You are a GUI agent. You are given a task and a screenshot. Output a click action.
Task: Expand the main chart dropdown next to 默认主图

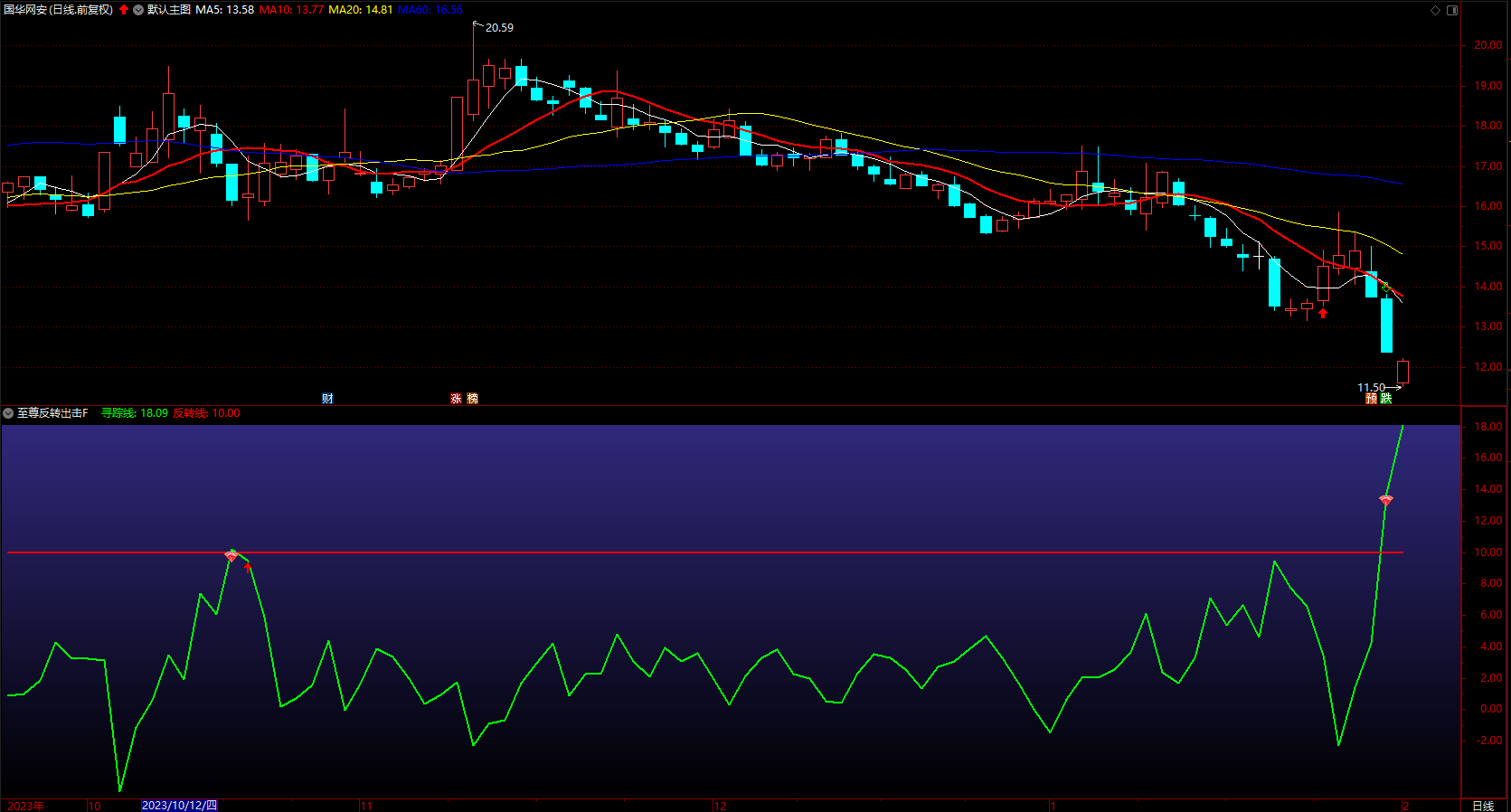[138, 10]
